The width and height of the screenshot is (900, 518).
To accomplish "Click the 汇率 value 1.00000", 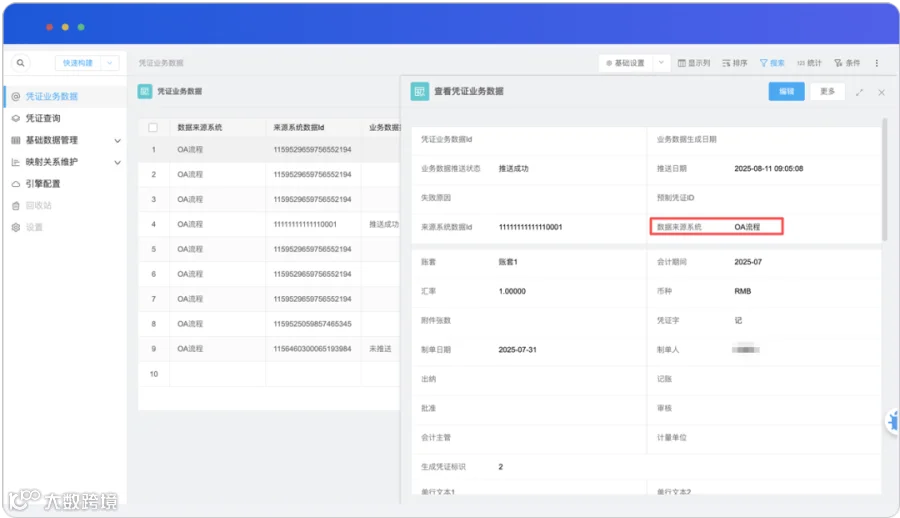I will [512, 291].
